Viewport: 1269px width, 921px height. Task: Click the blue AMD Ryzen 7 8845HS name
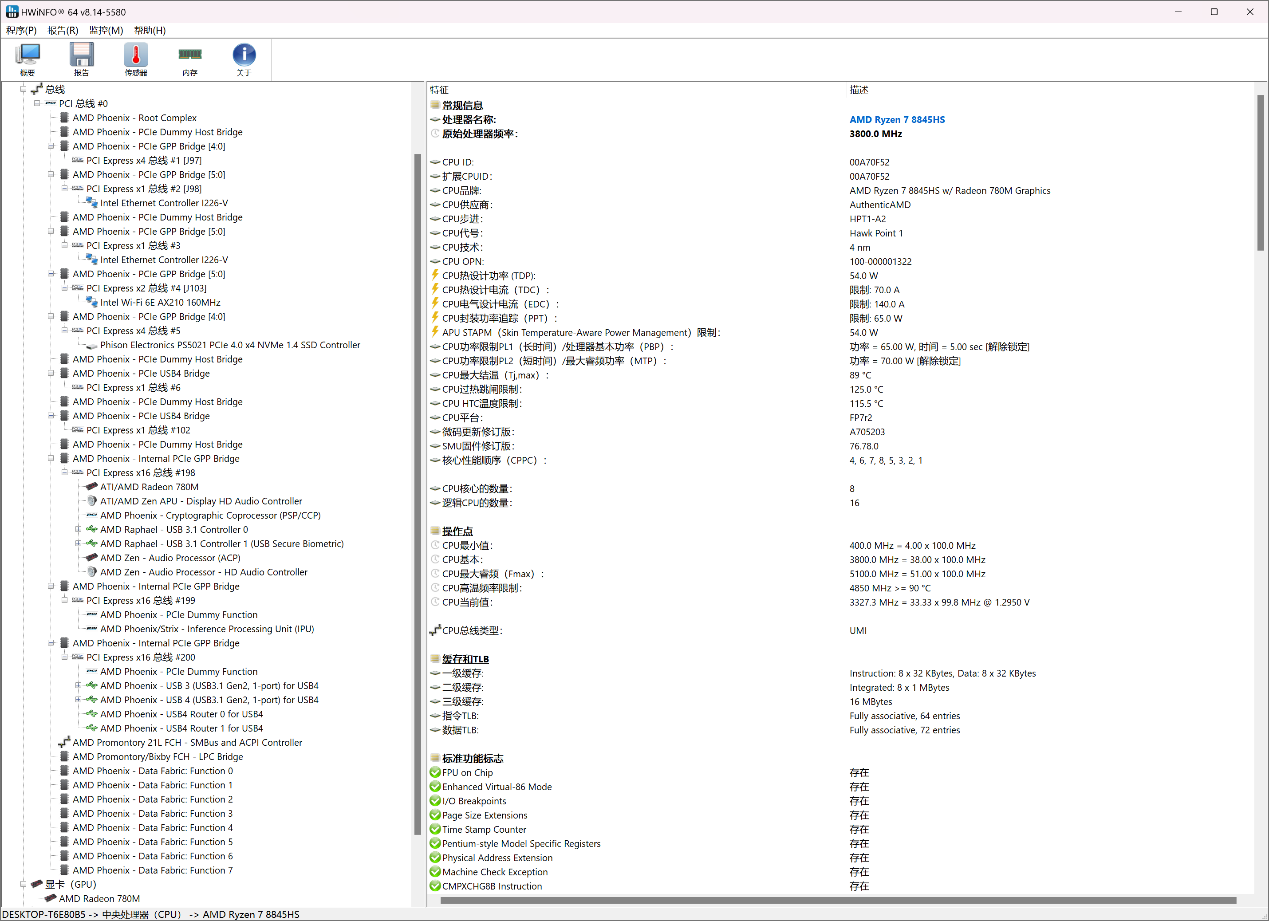pyautogui.click(x=897, y=120)
